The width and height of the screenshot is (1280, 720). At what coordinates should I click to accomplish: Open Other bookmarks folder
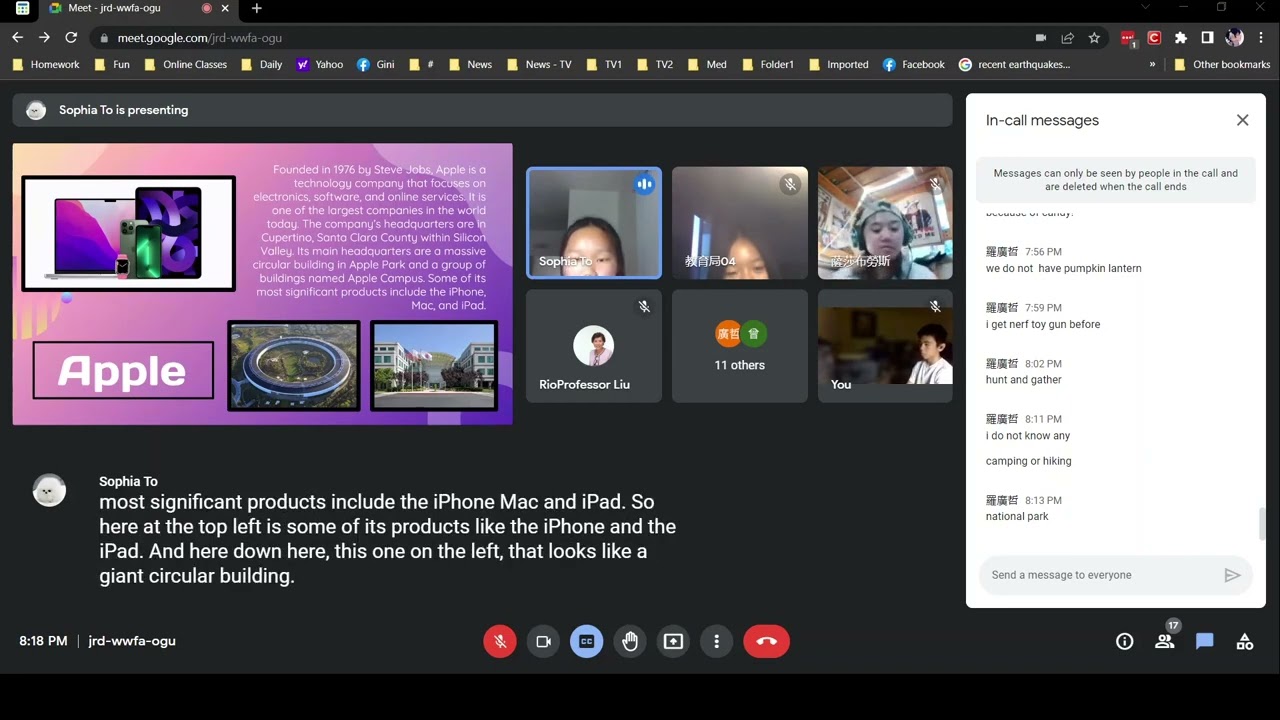pyautogui.click(x=1222, y=64)
